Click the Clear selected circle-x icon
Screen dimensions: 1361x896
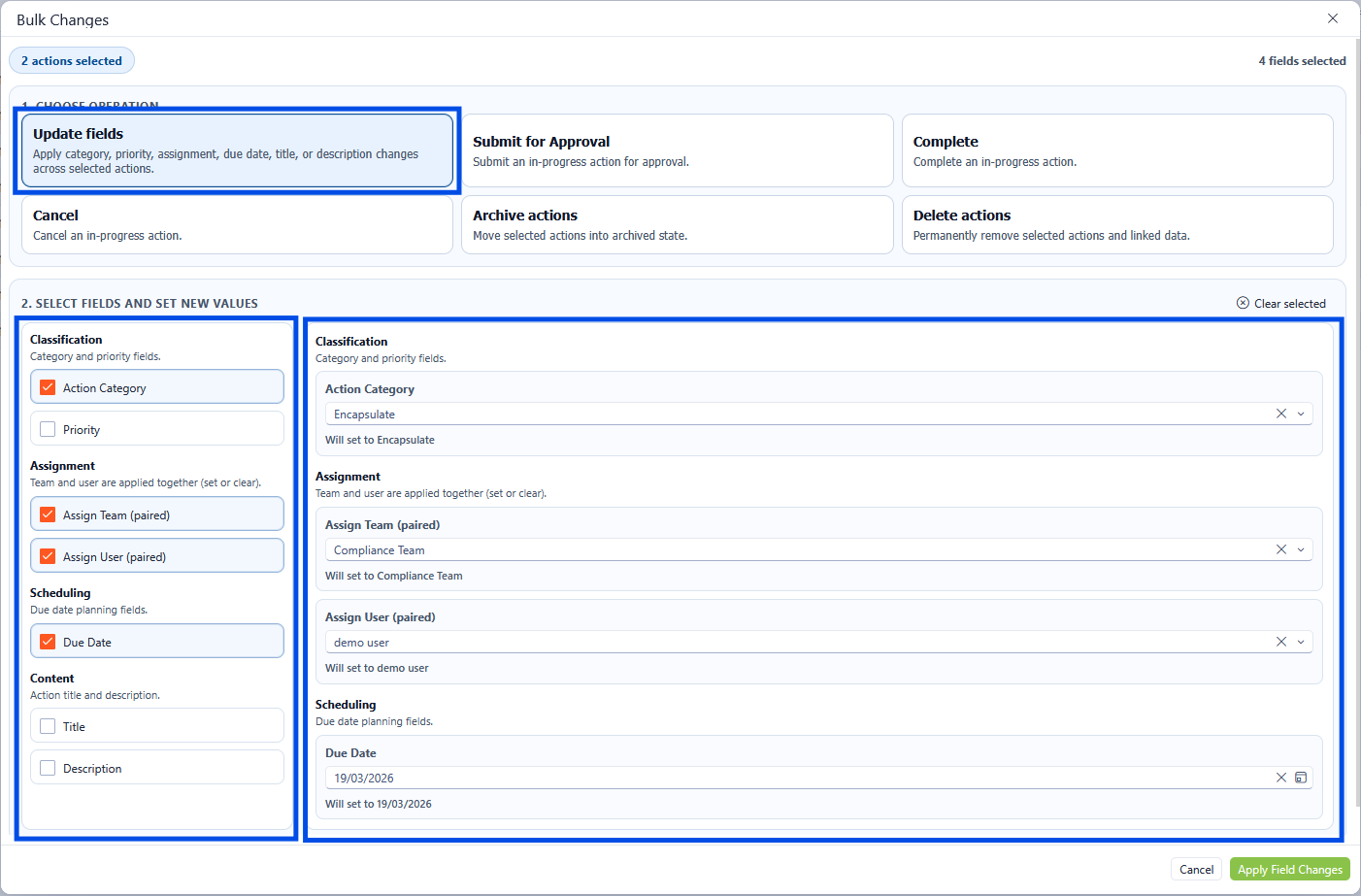coord(1243,303)
